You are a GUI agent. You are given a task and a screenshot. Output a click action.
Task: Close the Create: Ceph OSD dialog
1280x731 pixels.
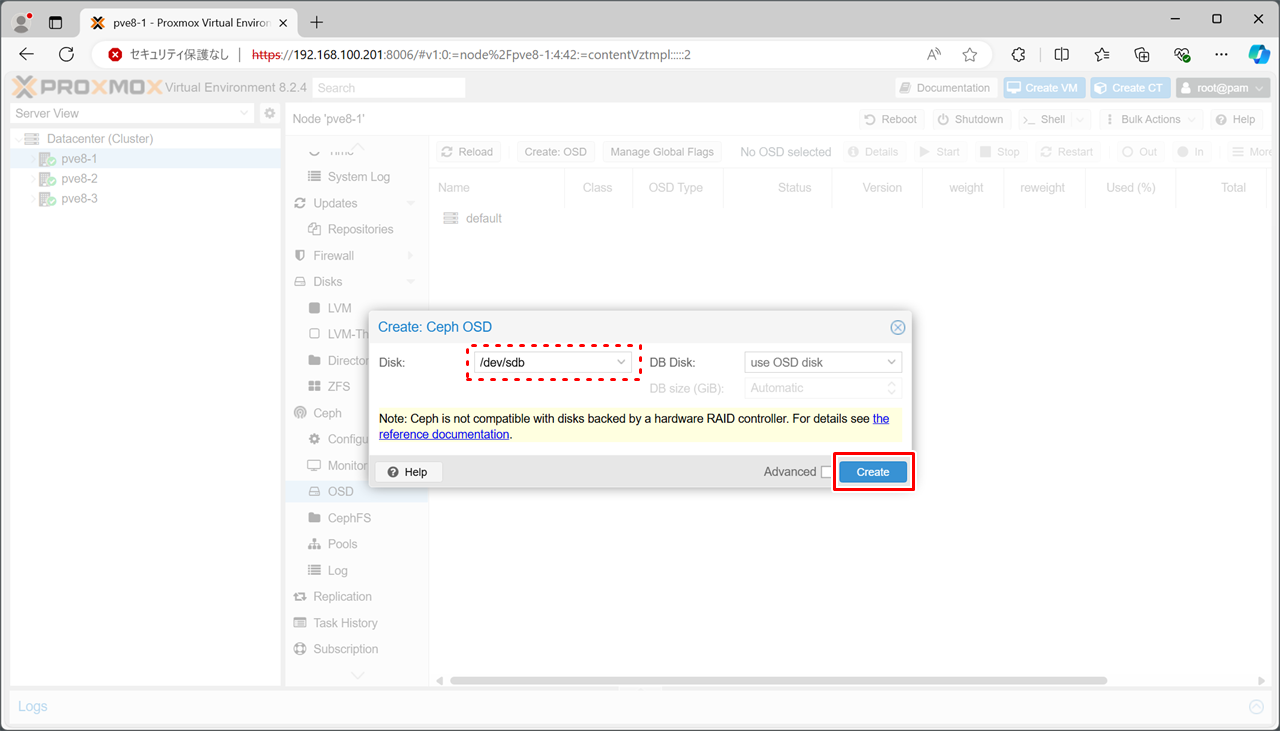897,327
